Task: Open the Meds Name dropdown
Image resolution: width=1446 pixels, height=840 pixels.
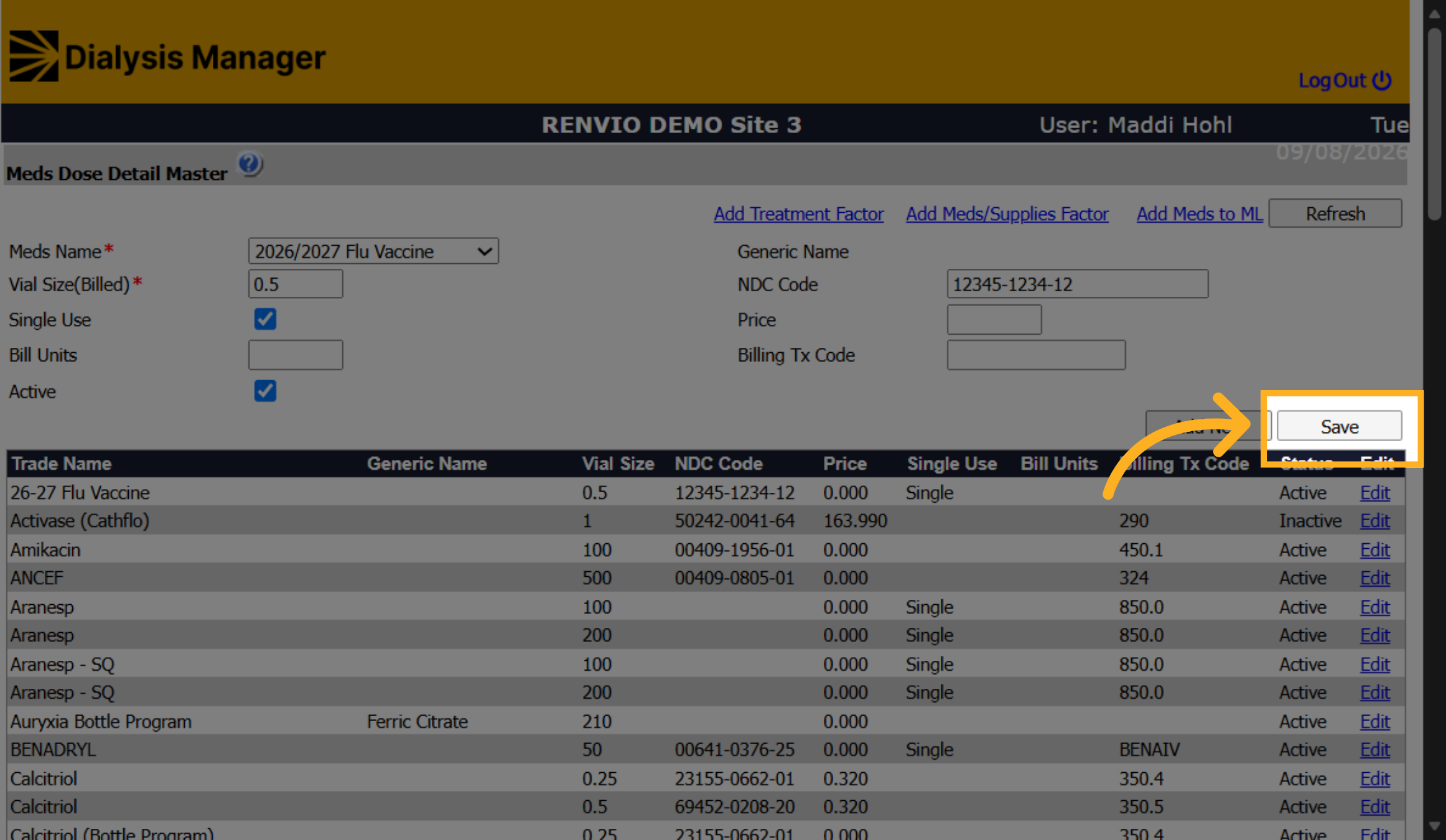Action: coord(373,251)
